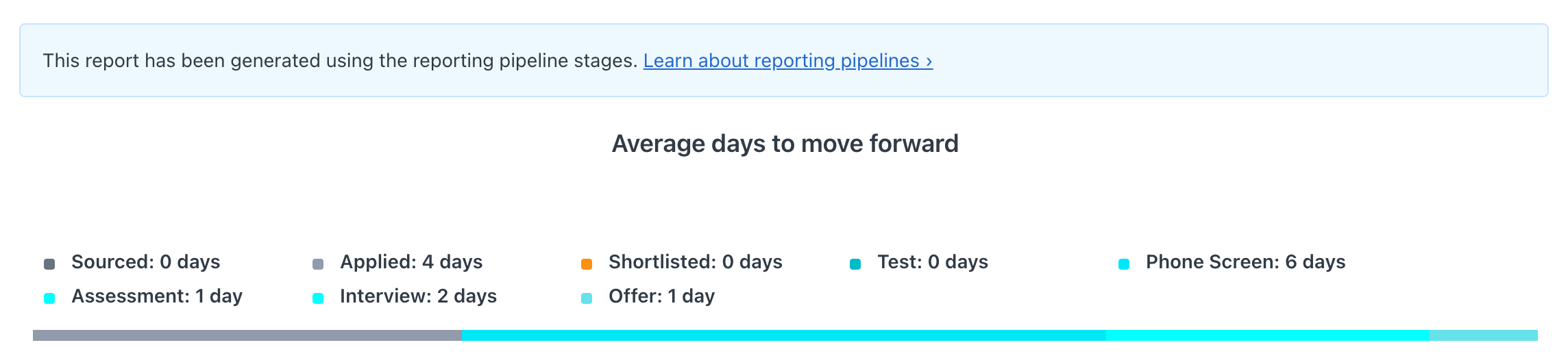This screenshot has width=1568, height=360.
Task: Open the Learn about reporting pipelines link
Action: coord(787,61)
